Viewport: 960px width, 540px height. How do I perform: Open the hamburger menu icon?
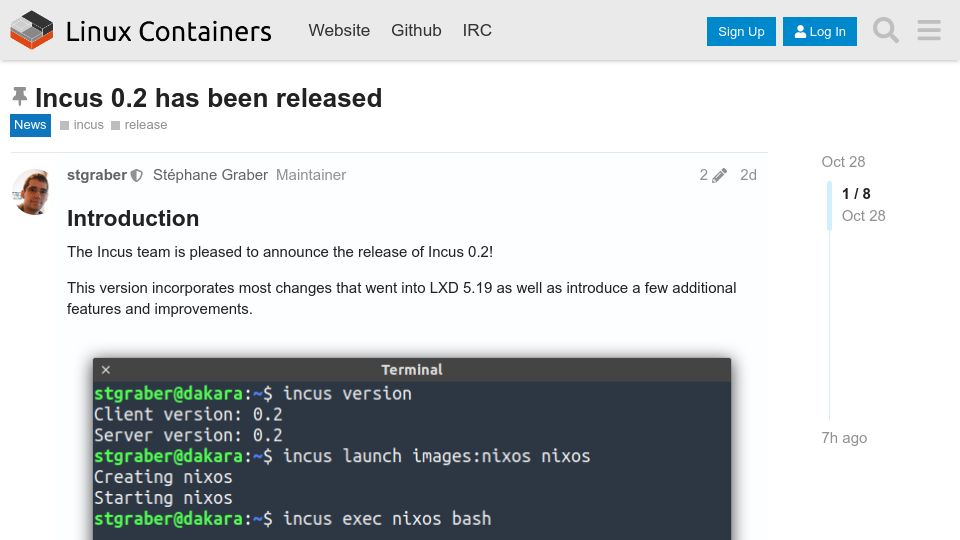[929, 30]
